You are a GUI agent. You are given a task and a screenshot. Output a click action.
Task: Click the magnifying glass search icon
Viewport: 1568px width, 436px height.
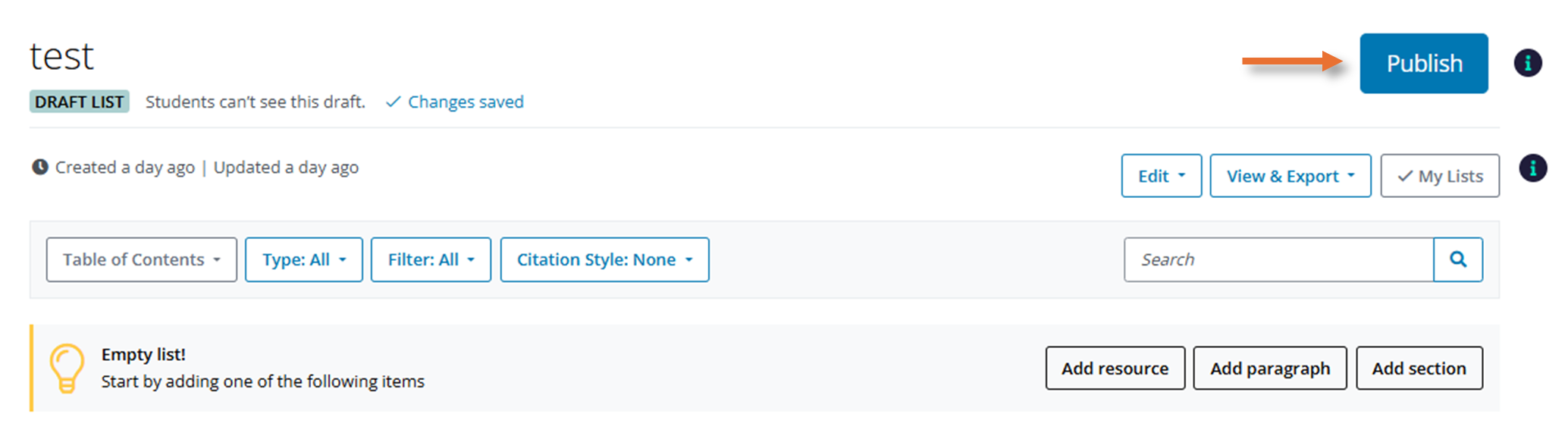point(1457,259)
